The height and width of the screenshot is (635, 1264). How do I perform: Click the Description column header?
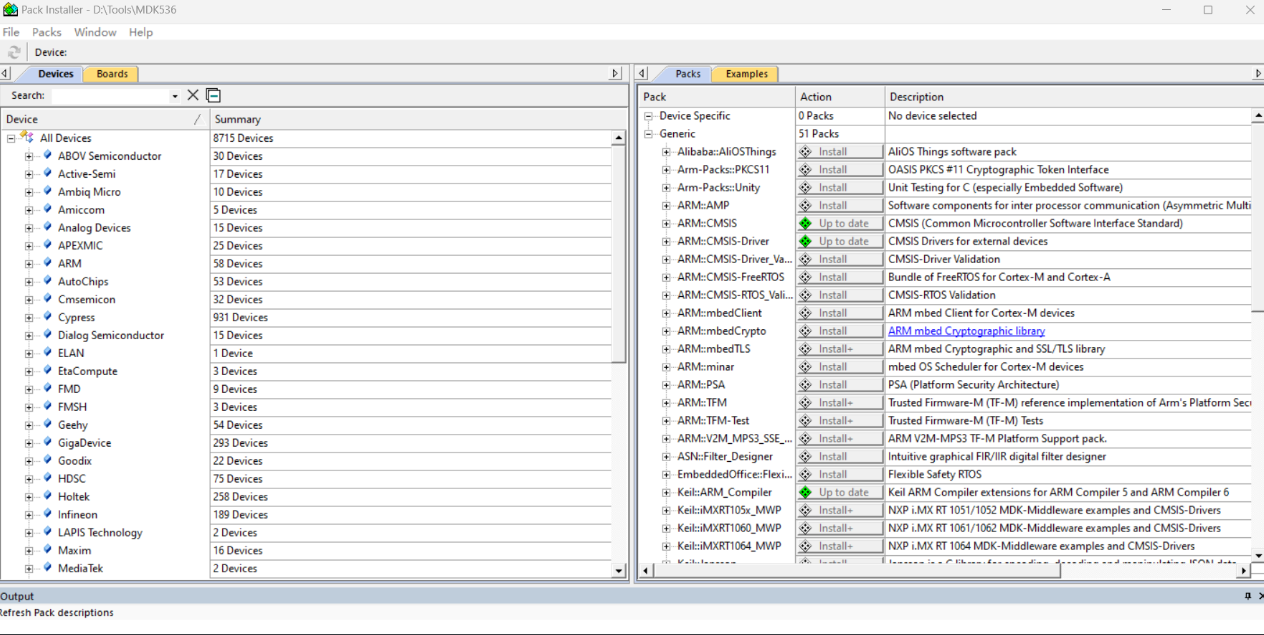click(1068, 97)
